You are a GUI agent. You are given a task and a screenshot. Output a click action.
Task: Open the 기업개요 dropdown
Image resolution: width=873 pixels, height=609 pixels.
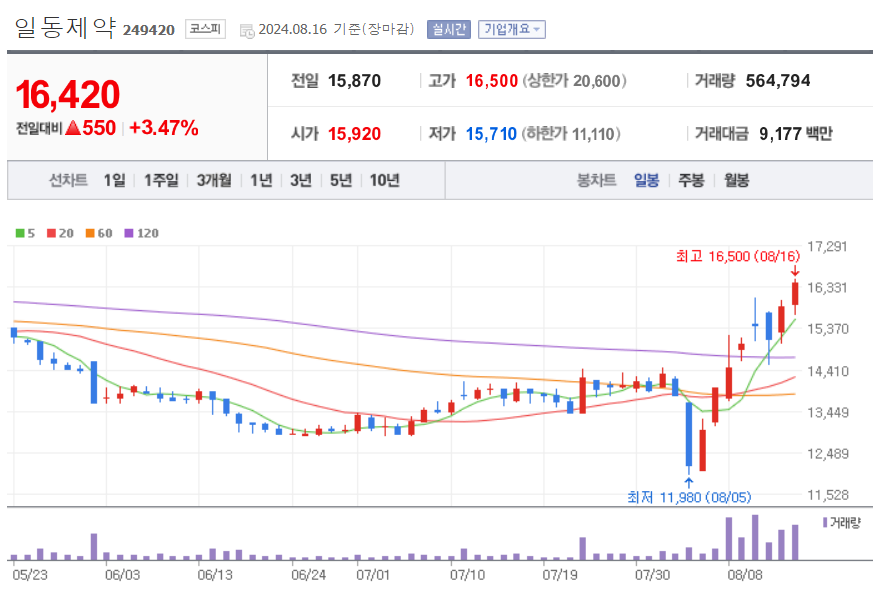510,28
